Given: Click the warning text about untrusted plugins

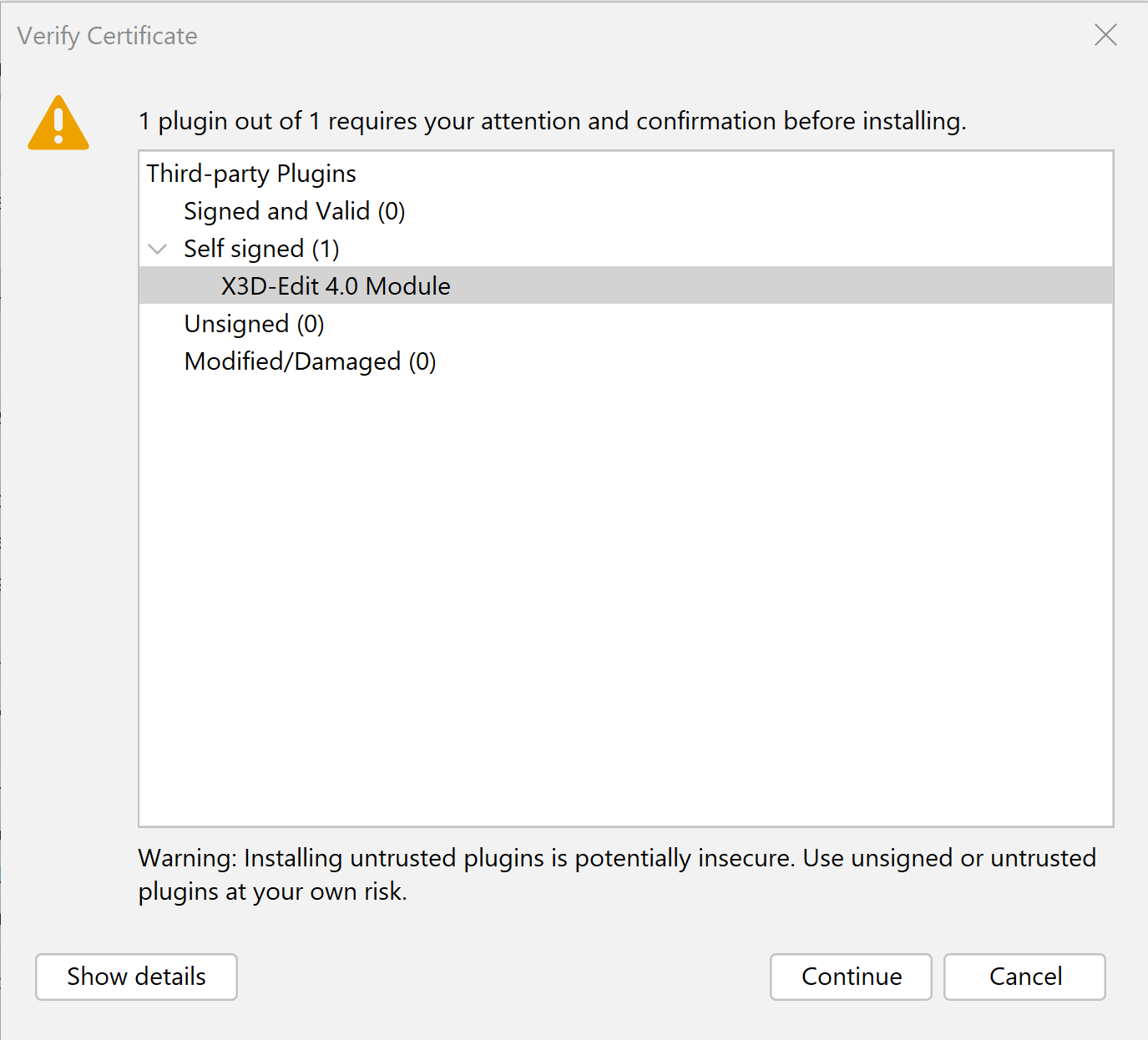Looking at the screenshot, I should pyautogui.click(x=617, y=875).
